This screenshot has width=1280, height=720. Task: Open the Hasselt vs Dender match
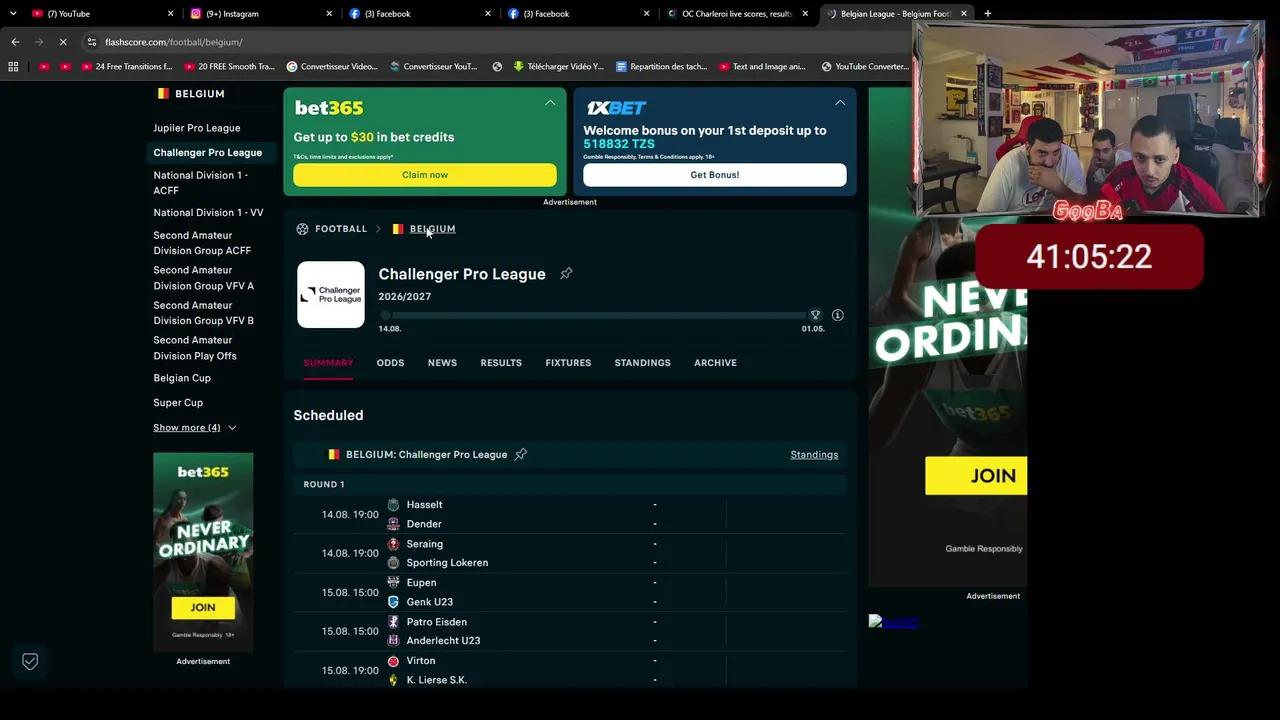pyautogui.click(x=570, y=514)
